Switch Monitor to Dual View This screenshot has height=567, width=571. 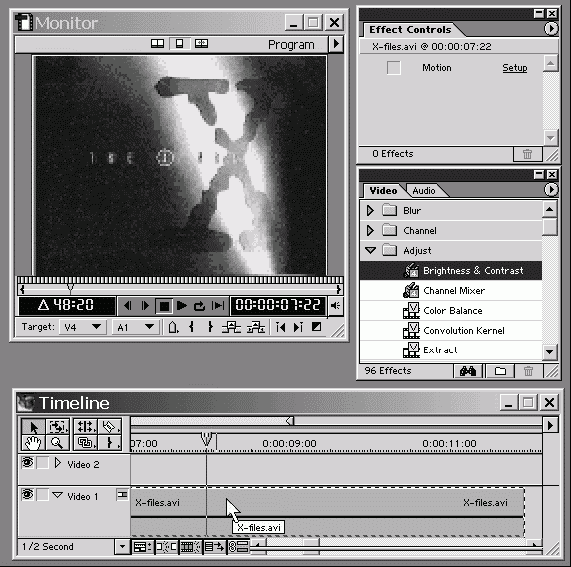pos(157,44)
